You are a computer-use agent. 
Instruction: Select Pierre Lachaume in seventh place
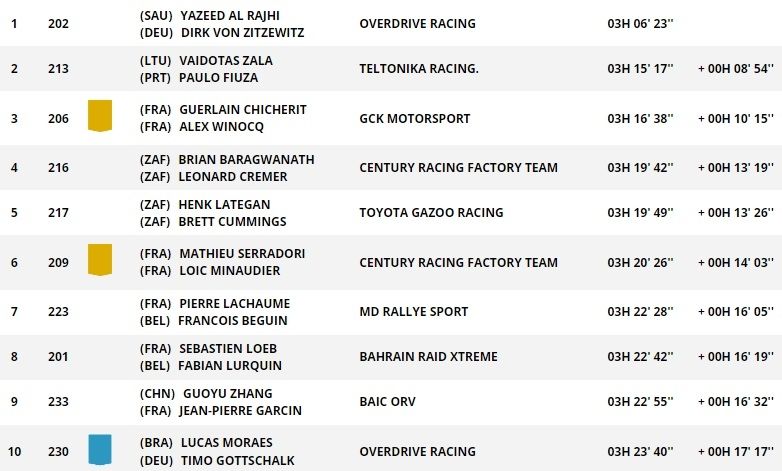click(x=234, y=303)
